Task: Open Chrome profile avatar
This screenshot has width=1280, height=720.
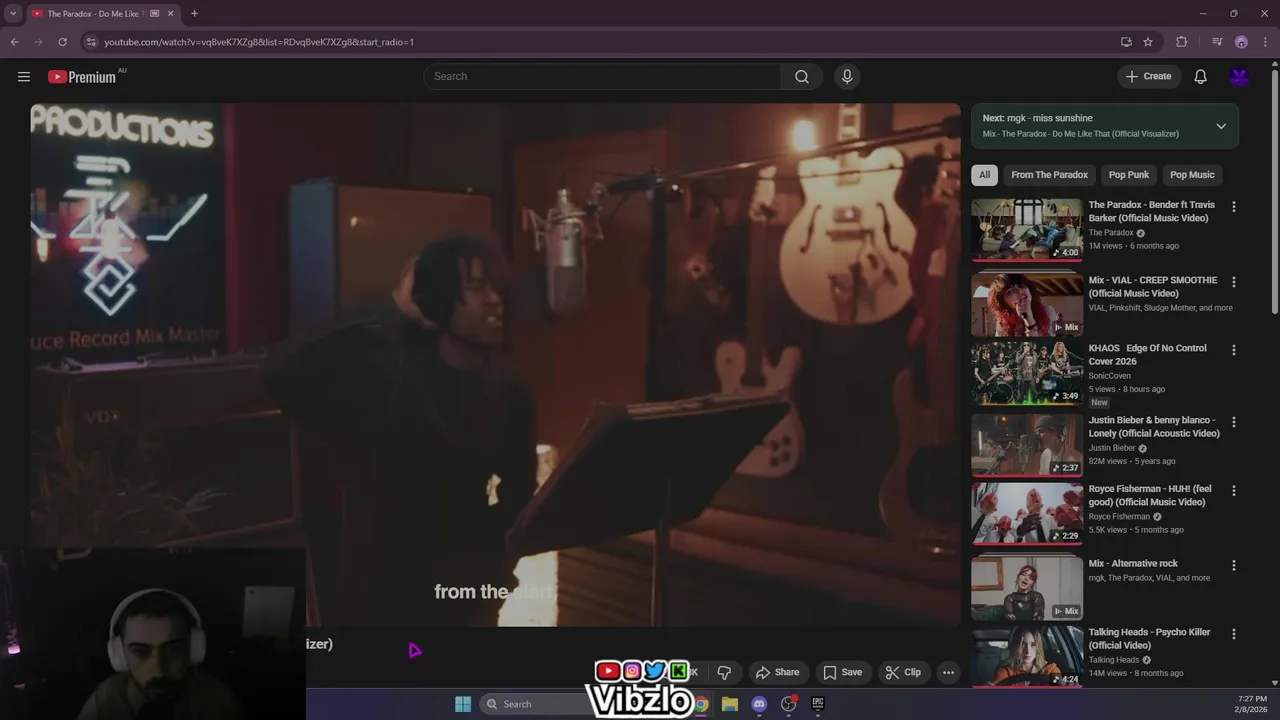Action: tap(1241, 42)
